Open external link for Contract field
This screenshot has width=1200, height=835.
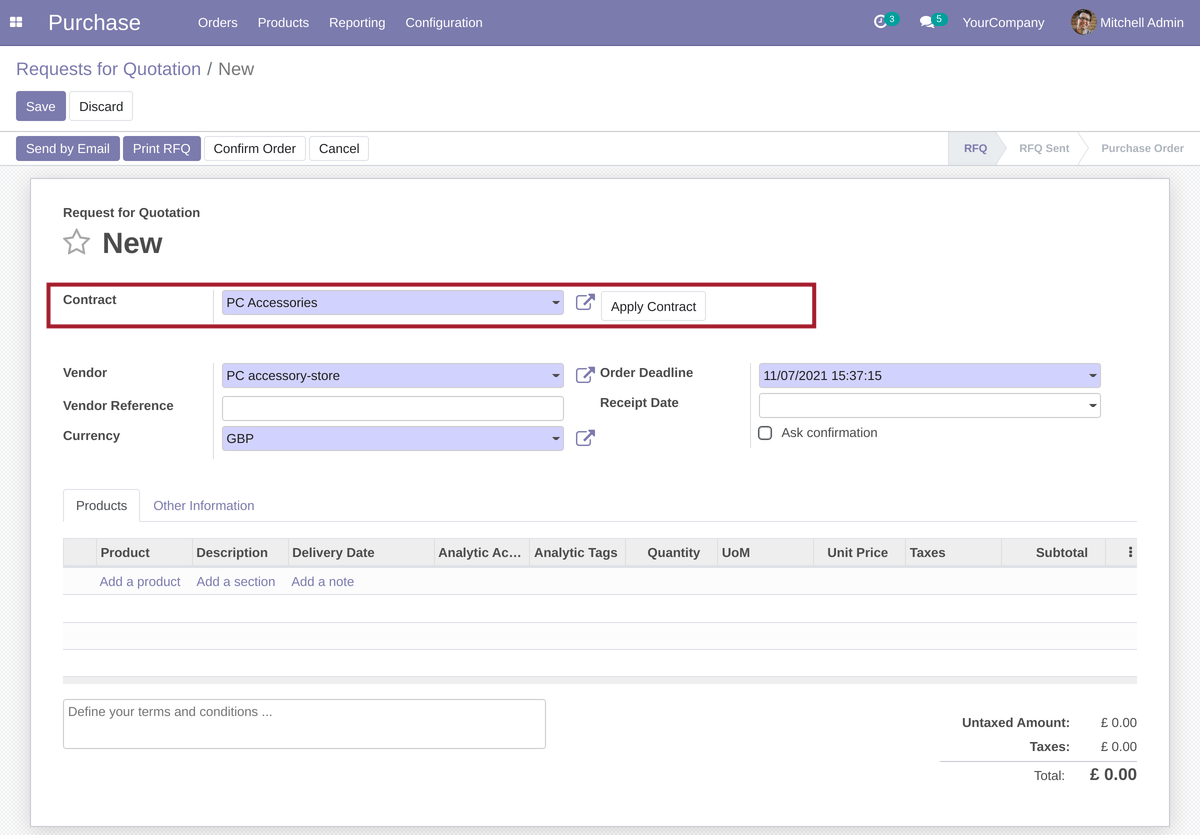pyautogui.click(x=585, y=302)
